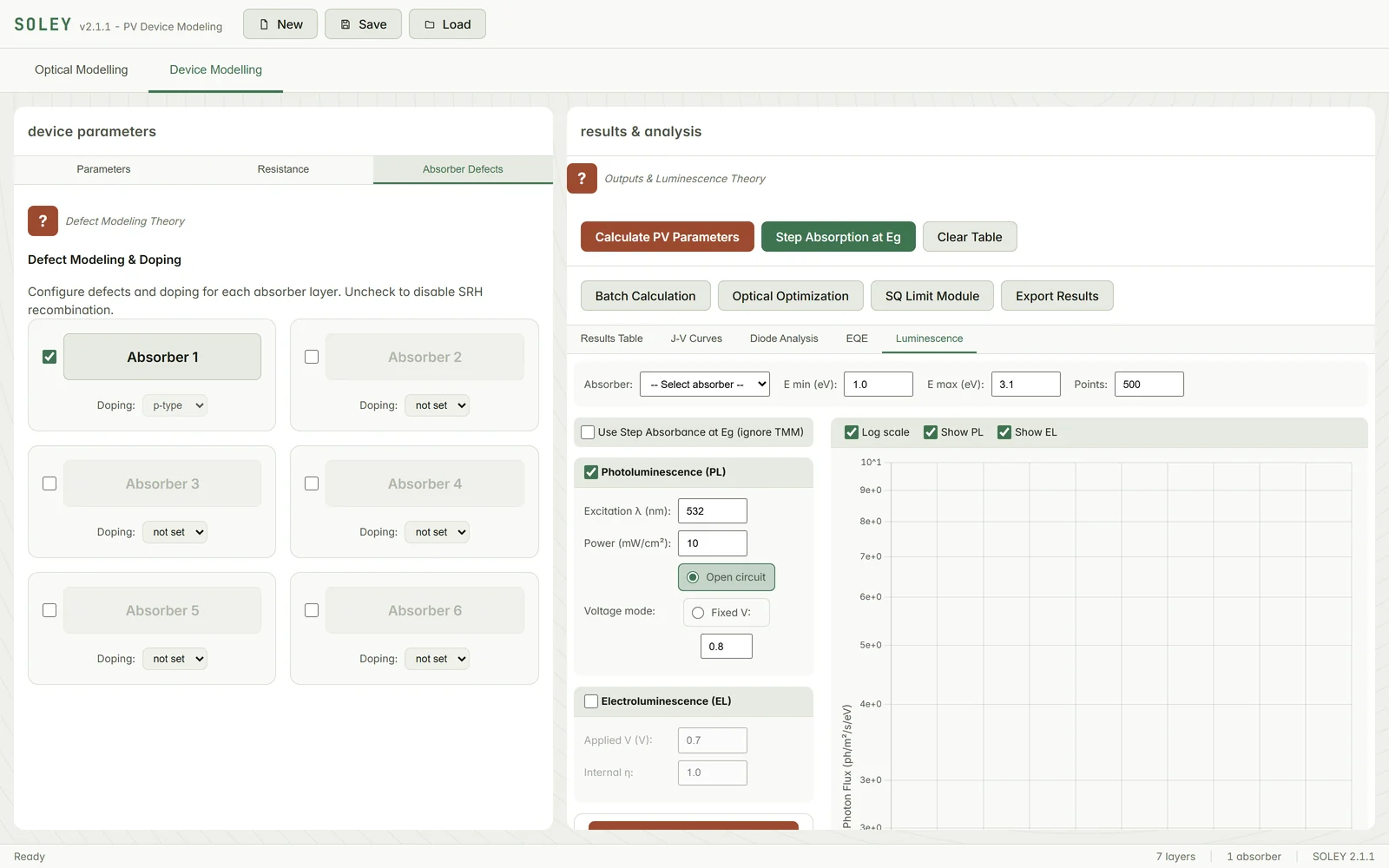Enable the Absorber 3 checkbox
This screenshot has height=868, width=1389.
tap(49, 483)
